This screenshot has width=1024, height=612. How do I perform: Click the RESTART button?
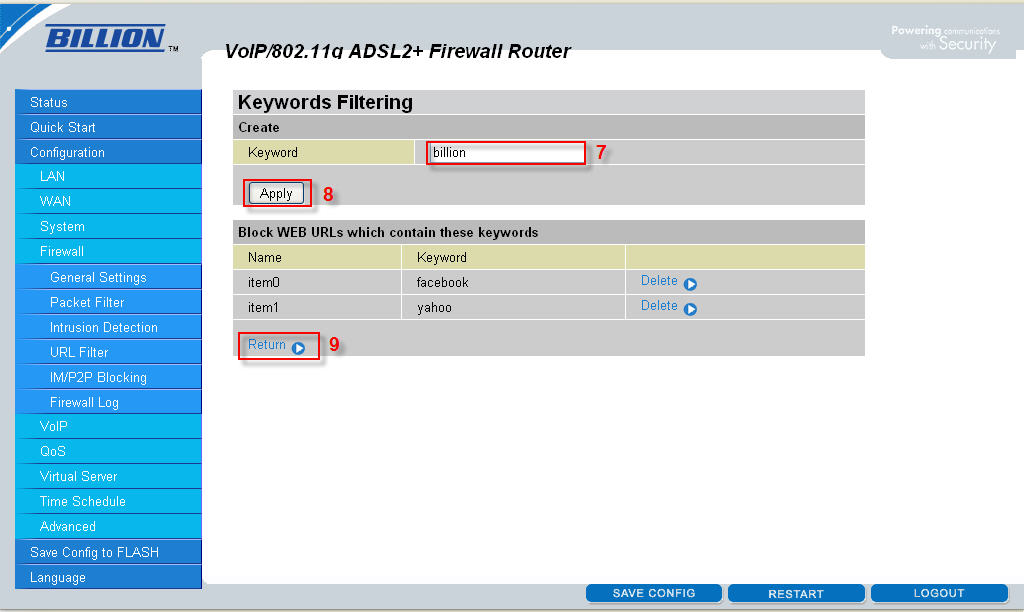[796, 593]
